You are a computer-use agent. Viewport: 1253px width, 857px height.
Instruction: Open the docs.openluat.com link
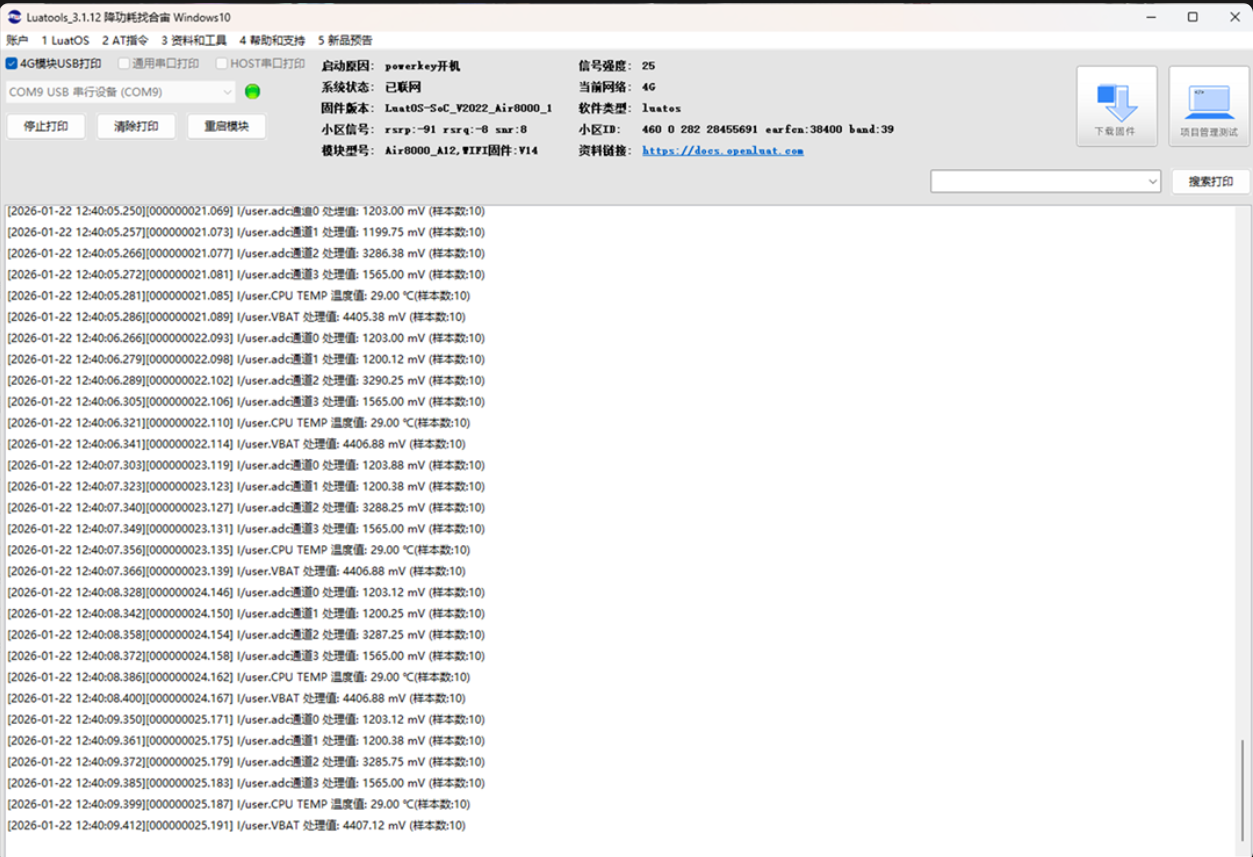coord(723,151)
